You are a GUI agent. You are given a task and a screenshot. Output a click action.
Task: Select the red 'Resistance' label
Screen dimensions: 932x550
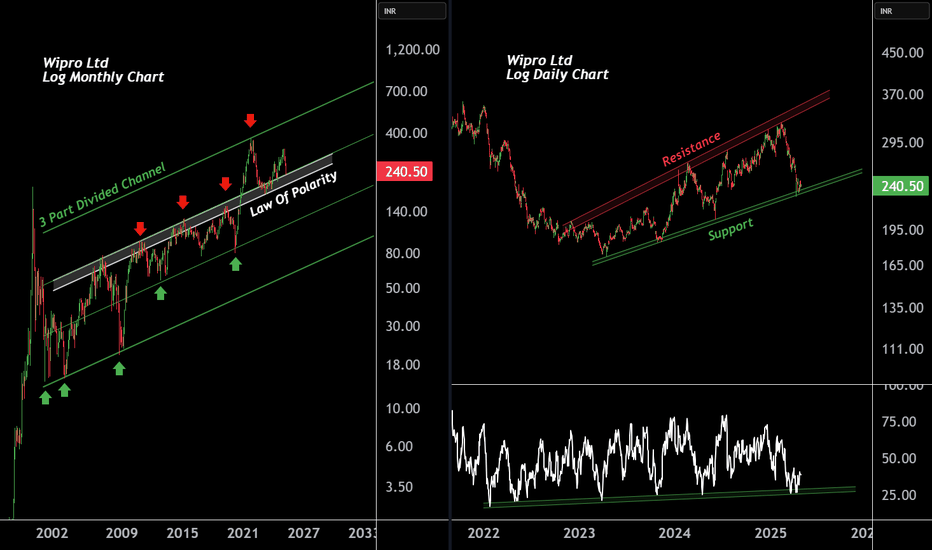[691, 149]
